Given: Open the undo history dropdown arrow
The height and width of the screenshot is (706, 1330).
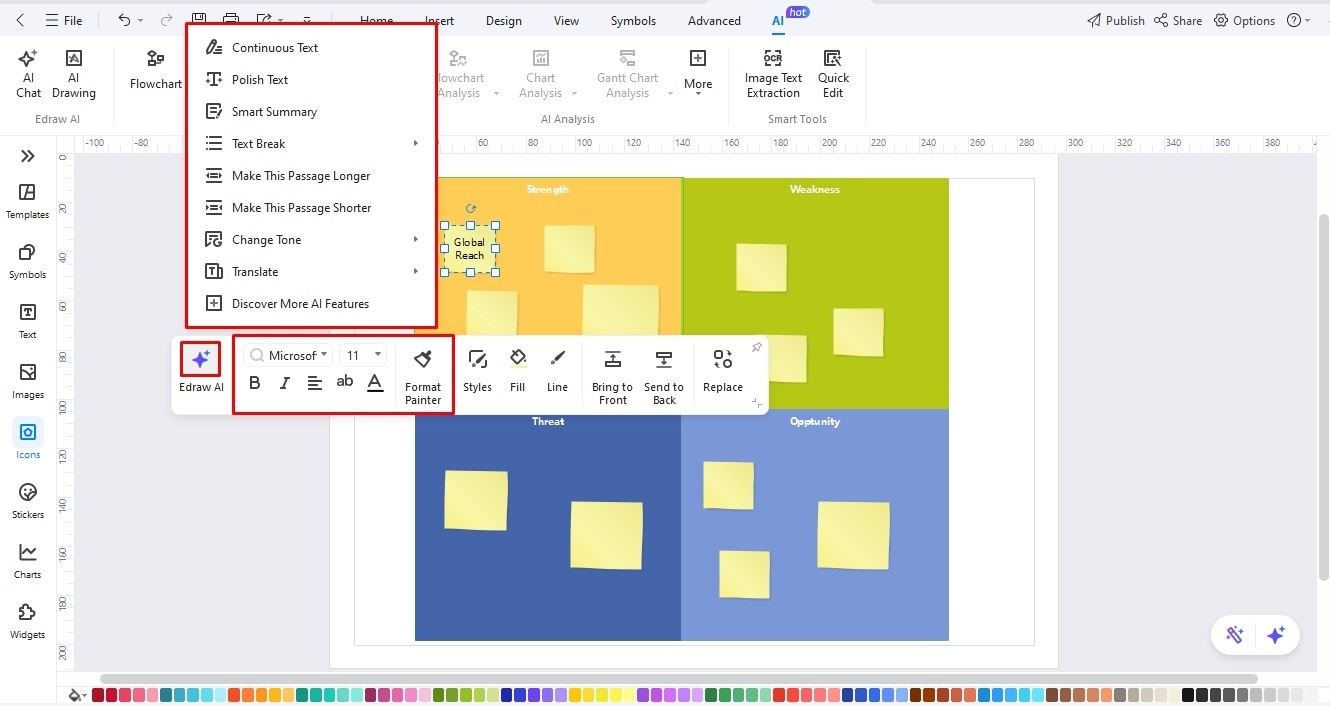Looking at the screenshot, I should (x=140, y=21).
